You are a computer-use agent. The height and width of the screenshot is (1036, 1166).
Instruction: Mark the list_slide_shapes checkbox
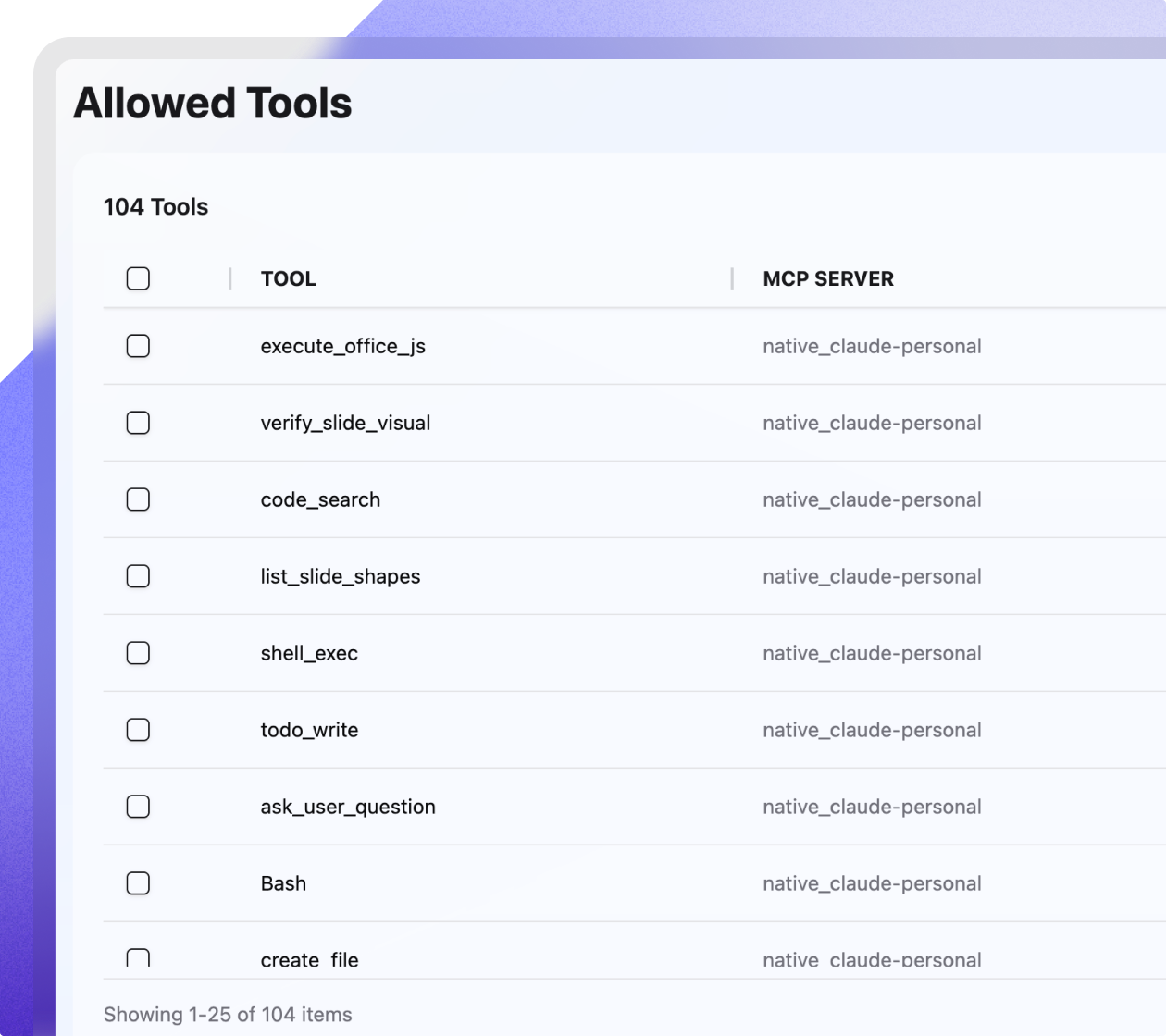[138, 576]
